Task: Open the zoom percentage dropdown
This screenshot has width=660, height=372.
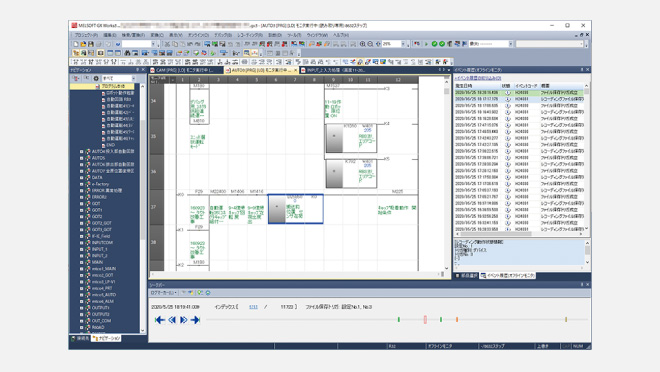Action: pos(403,44)
